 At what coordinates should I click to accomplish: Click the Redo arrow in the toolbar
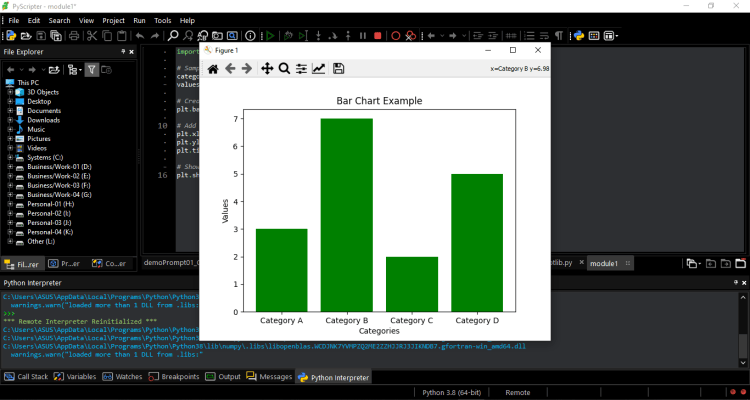[155, 36]
